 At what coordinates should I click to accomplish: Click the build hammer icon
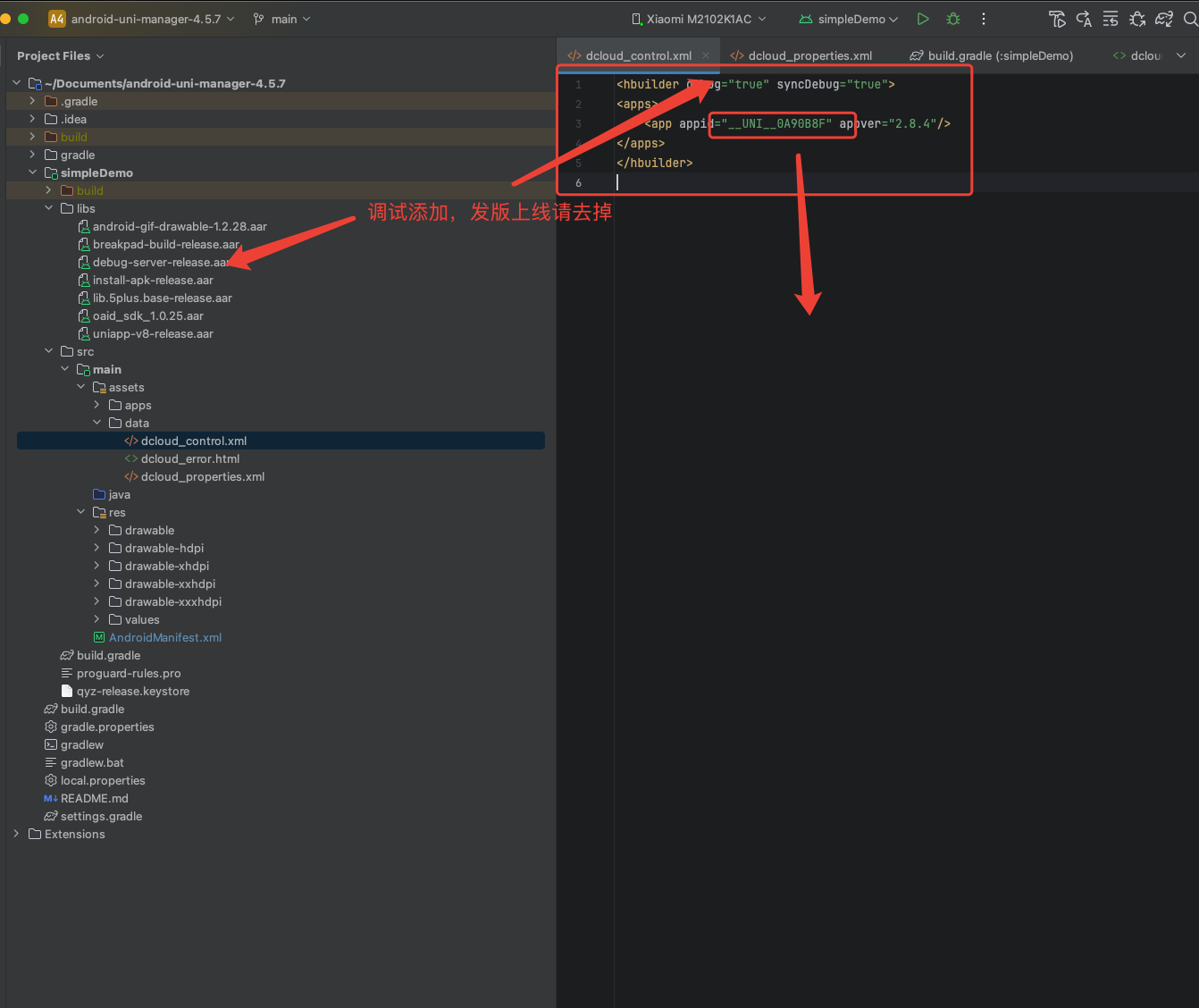1057,19
